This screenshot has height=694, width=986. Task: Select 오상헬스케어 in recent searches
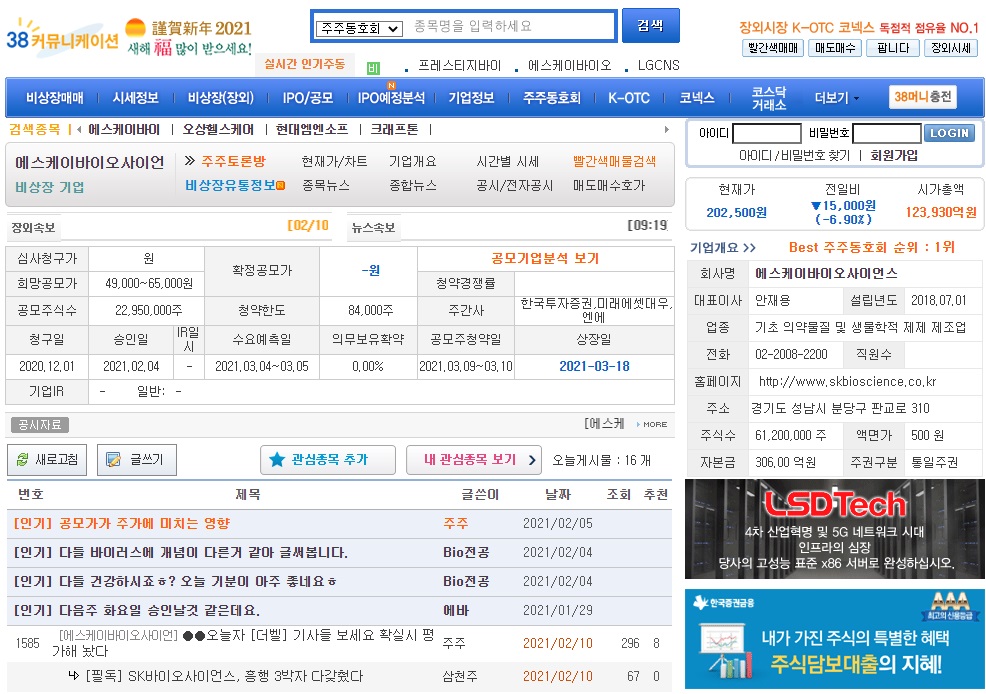[218, 129]
